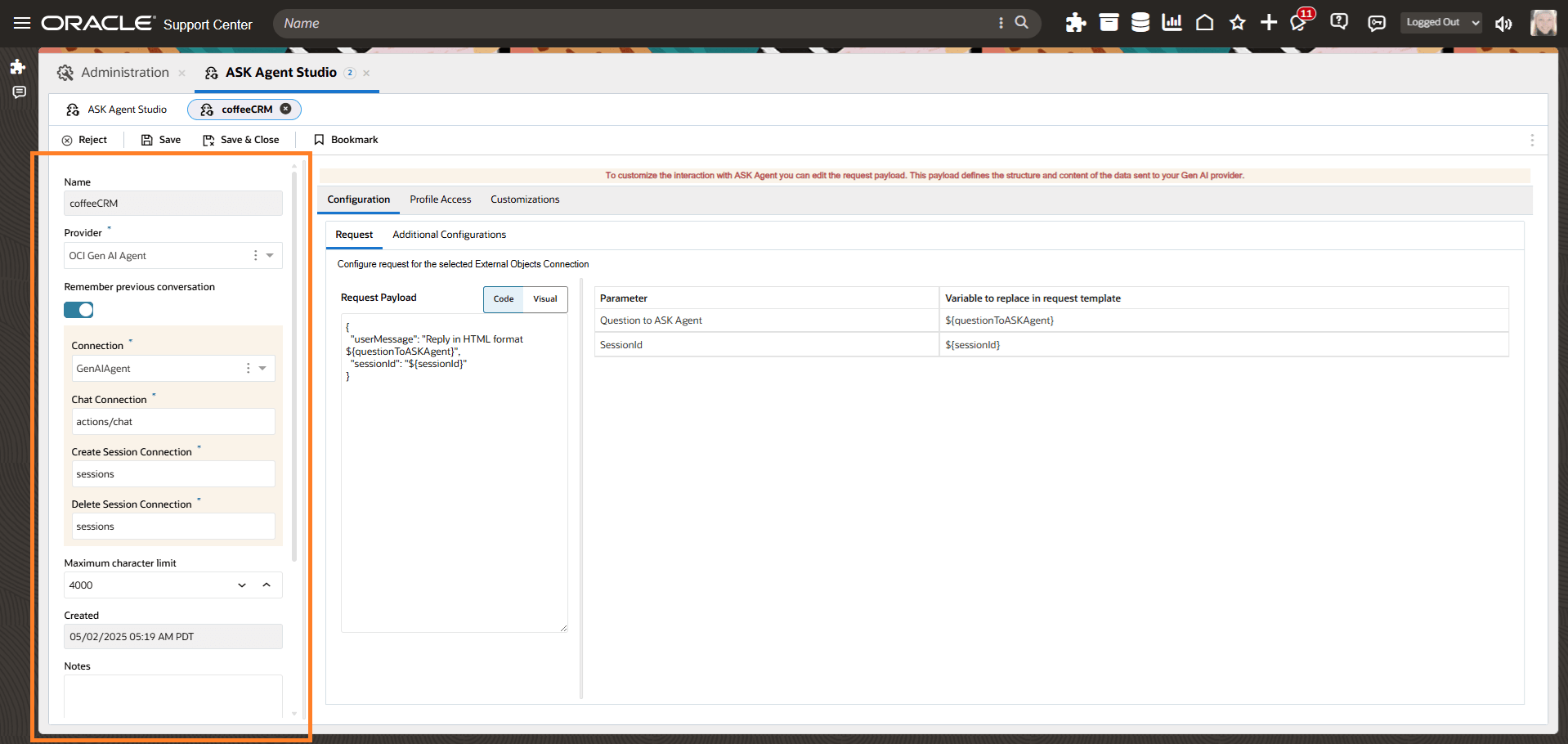The width and height of the screenshot is (1568, 744).
Task: Open search options kebab in Name field
Action: [1001, 23]
